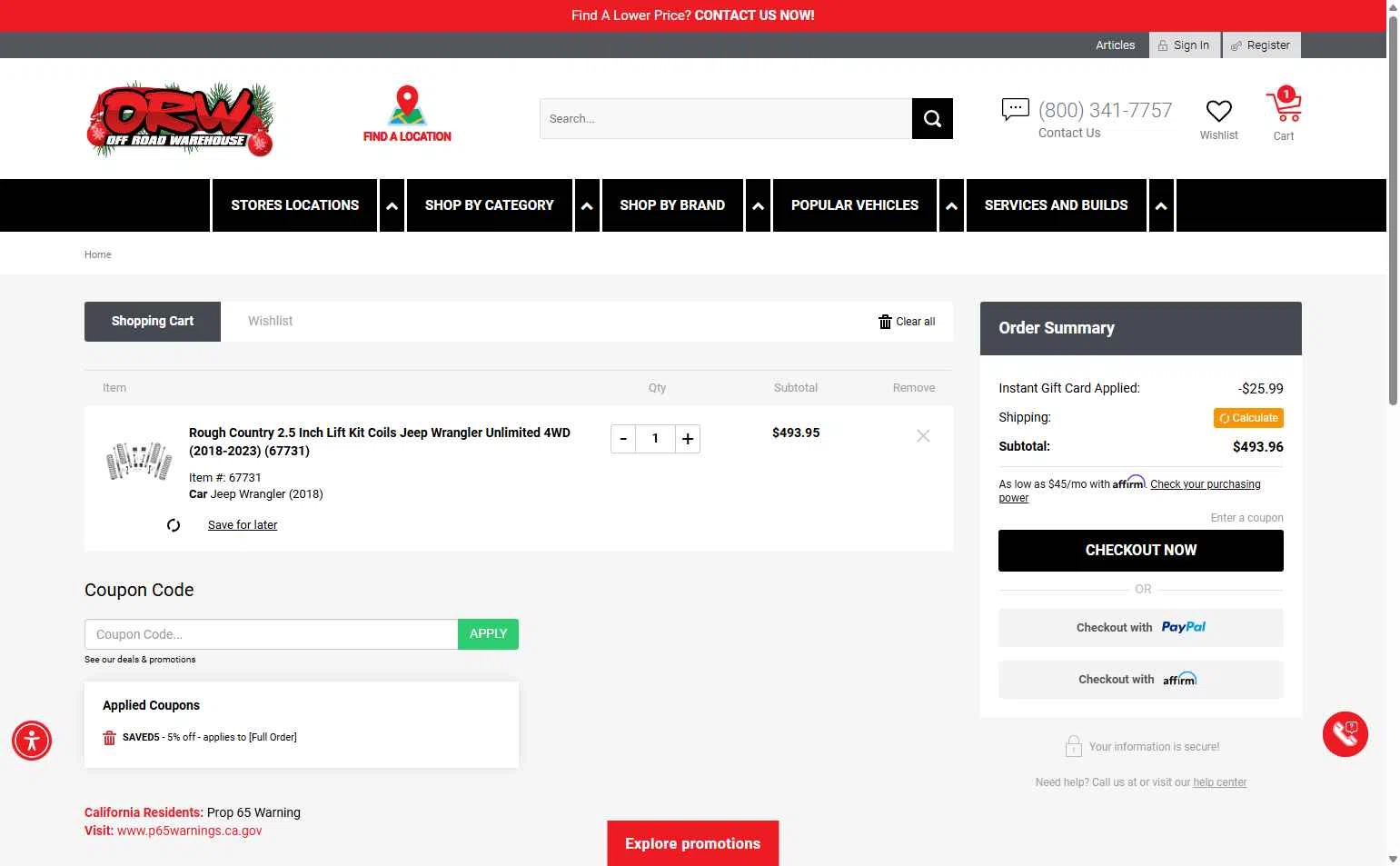
Task: Open the Rough Country lift kit title
Action: tap(380, 442)
